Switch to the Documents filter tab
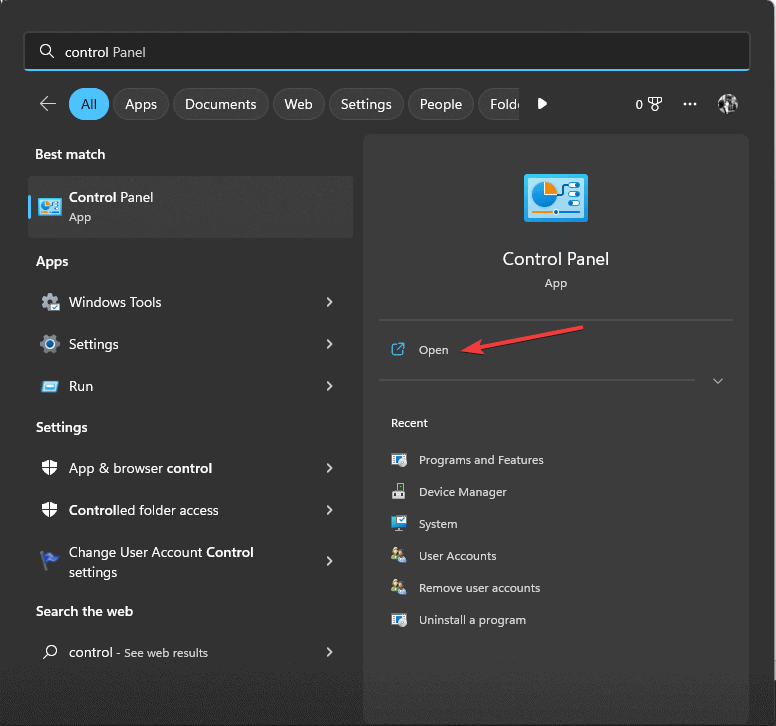776x726 pixels. coord(221,104)
